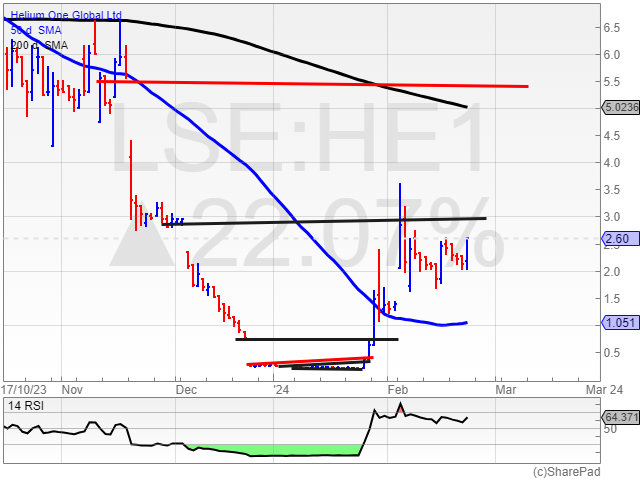This screenshot has height=480, width=640.
Task: Select the black trend line near 3.0
Action: (324, 221)
